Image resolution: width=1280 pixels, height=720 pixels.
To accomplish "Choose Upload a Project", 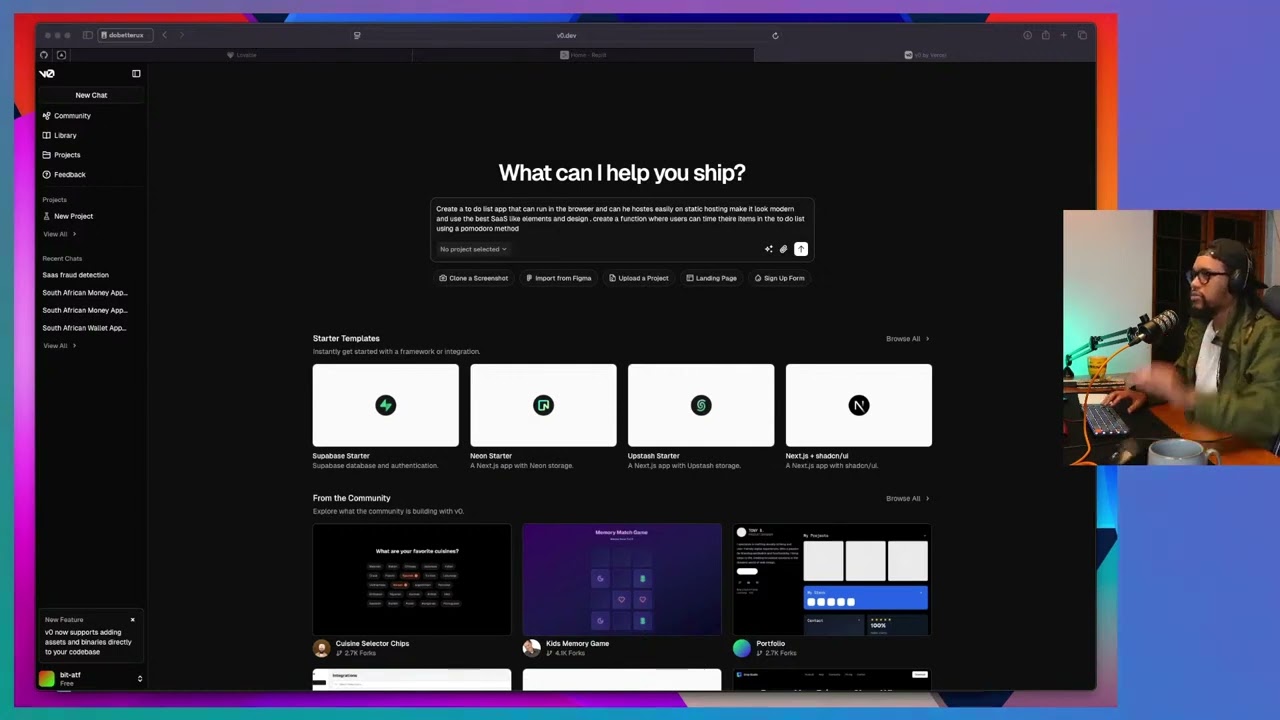I will pos(639,278).
